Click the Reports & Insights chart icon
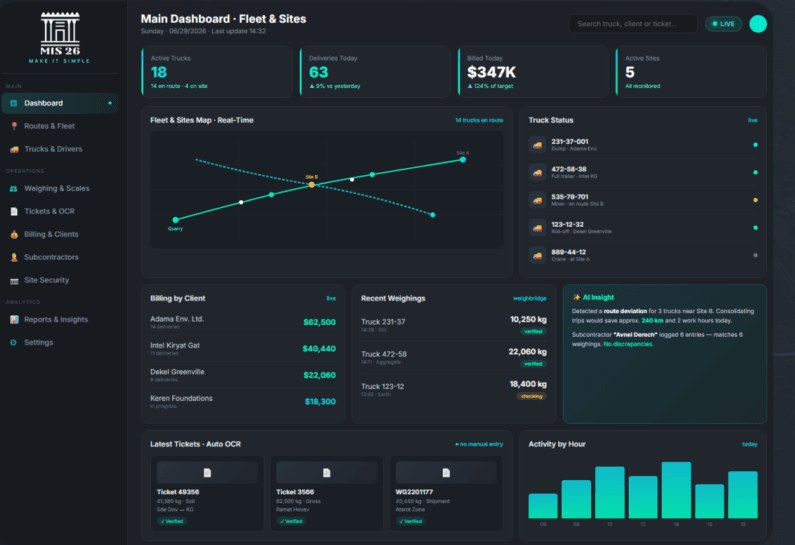This screenshot has height=545, width=795. 14,319
